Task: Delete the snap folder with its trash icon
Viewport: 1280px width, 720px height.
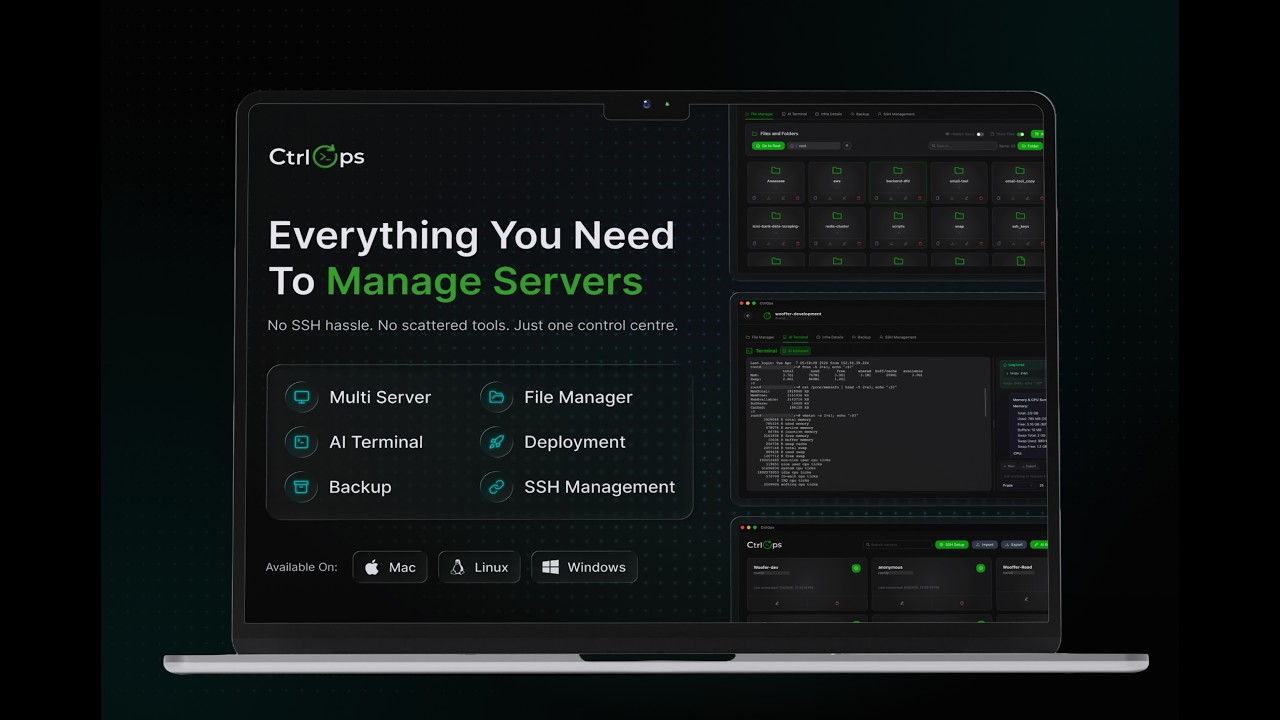Action: click(981, 244)
